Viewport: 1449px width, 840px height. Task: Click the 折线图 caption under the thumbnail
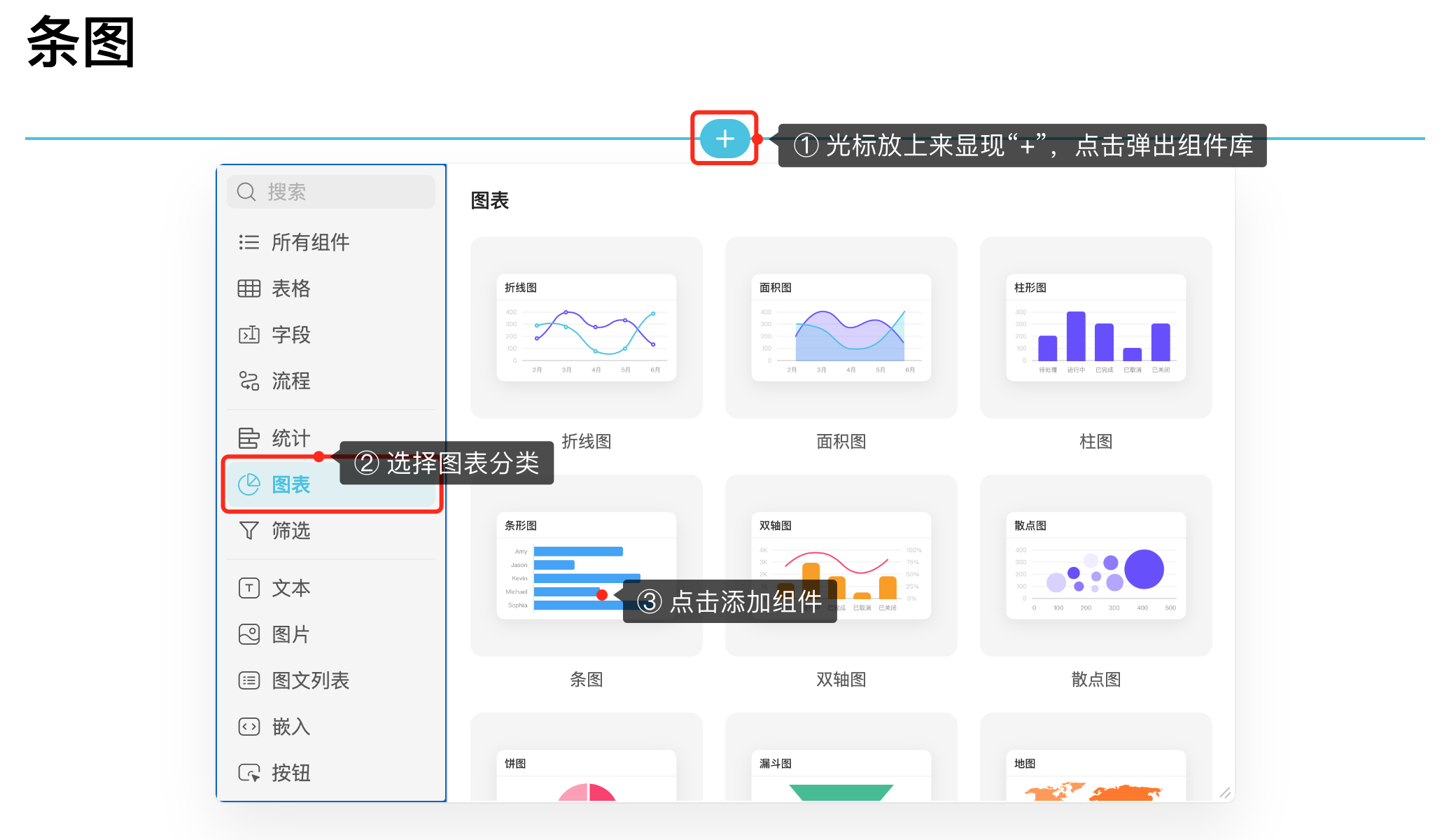[x=587, y=442]
